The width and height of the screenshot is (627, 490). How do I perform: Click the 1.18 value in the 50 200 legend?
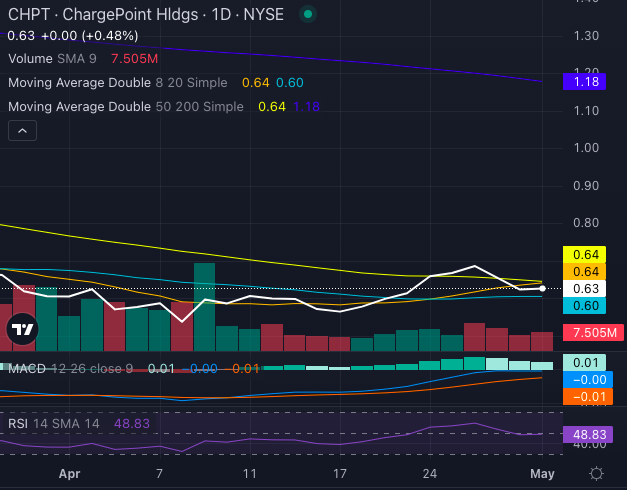point(306,107)
